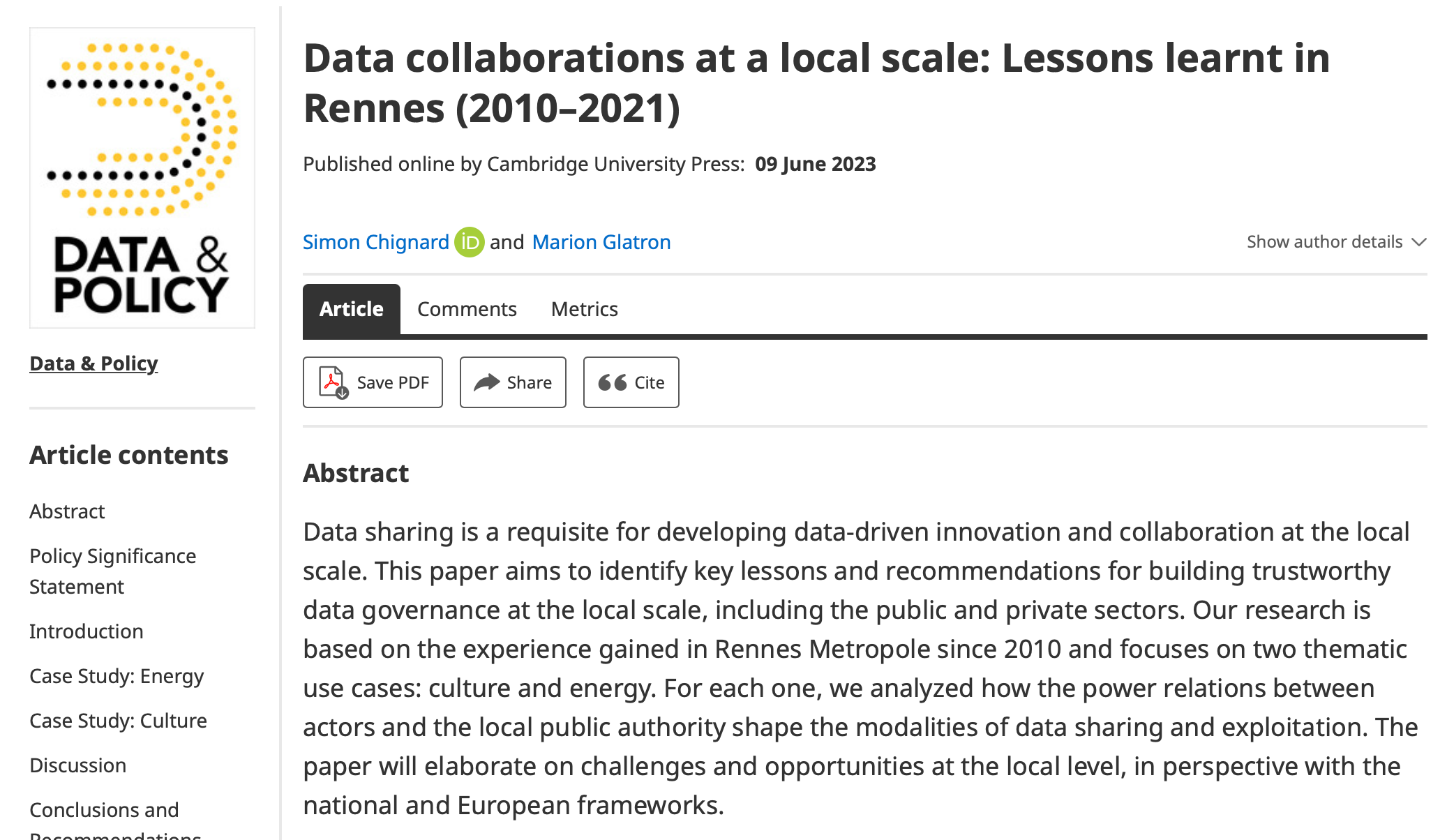Expand Conclusions and Recommendations in contents
Screen dimensions: 1447x840
click(105, 810)
